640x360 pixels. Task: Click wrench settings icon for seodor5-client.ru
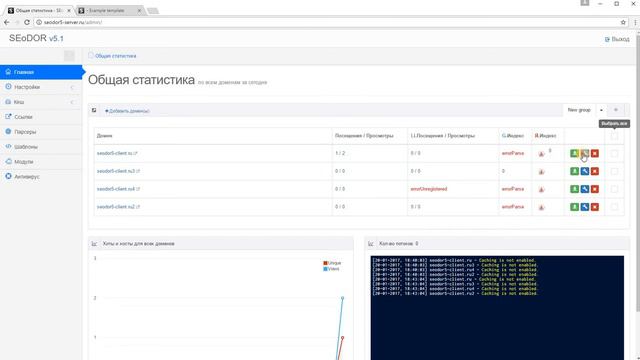584,153
